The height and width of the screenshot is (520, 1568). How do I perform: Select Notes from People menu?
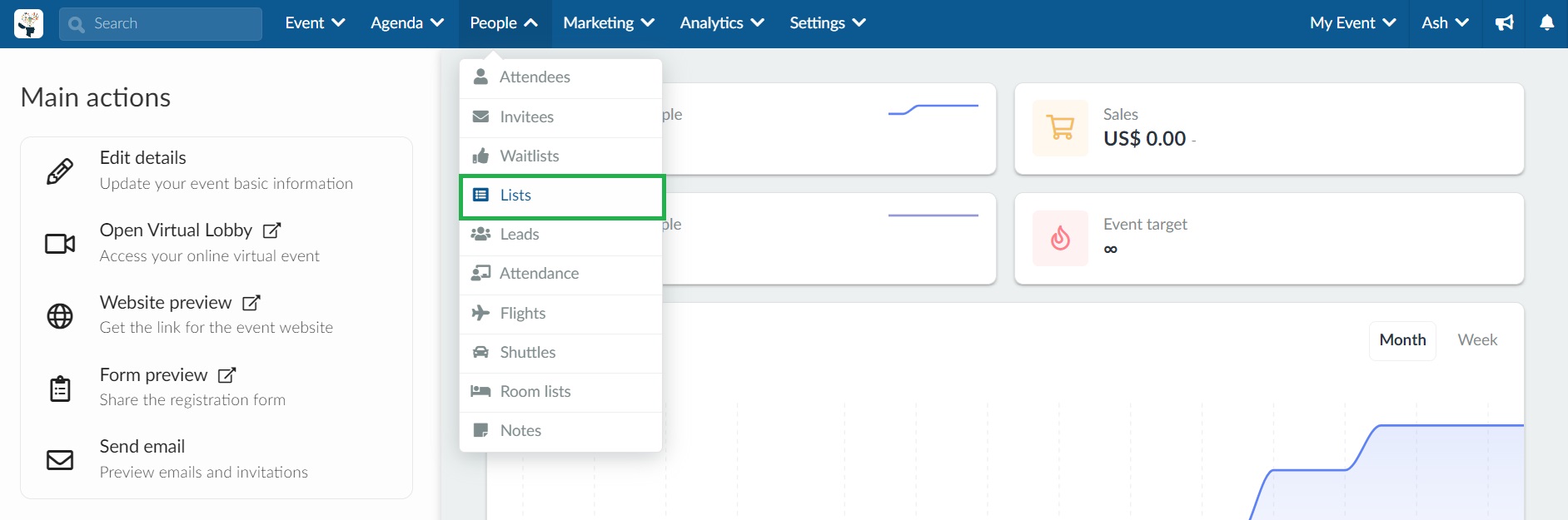(x=560, y=431)
